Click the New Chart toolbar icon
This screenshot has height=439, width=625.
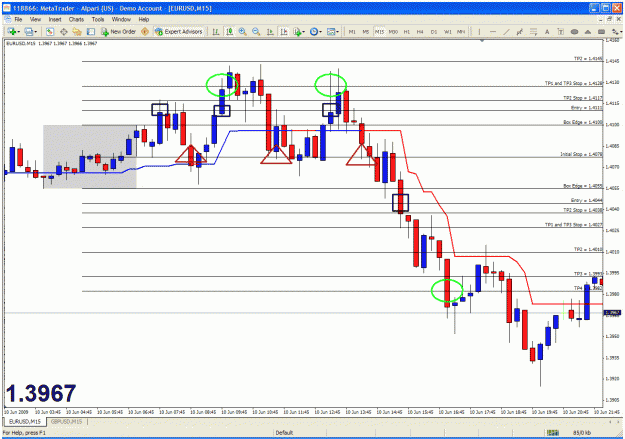point(11,31)
